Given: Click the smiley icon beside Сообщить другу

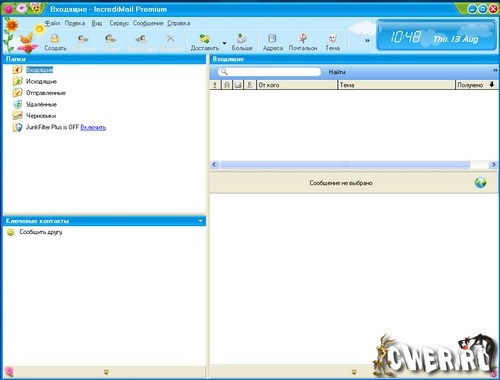Looking at the screenshot, I should click(11, 232).
